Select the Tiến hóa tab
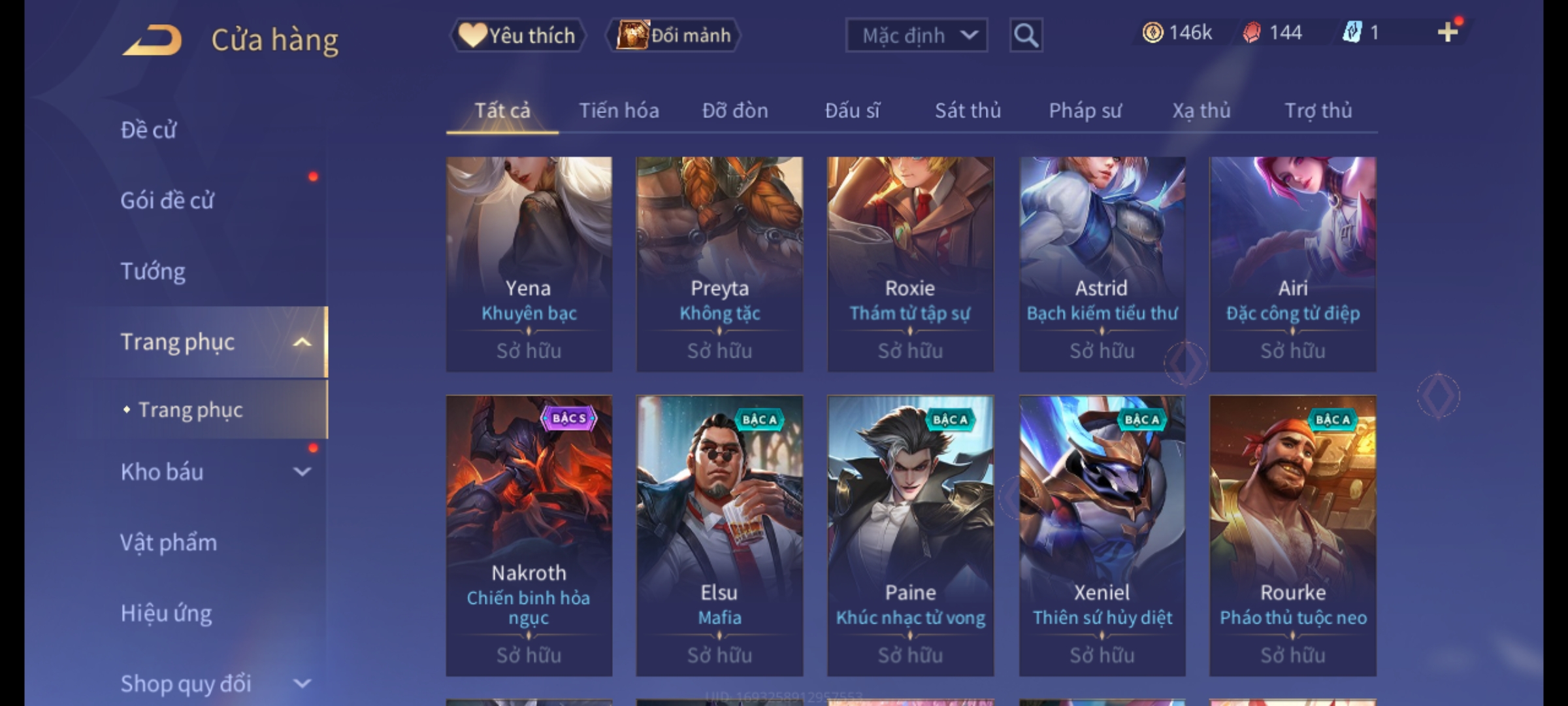Viewport: 1568px width, 706px height. coord(619,110)
